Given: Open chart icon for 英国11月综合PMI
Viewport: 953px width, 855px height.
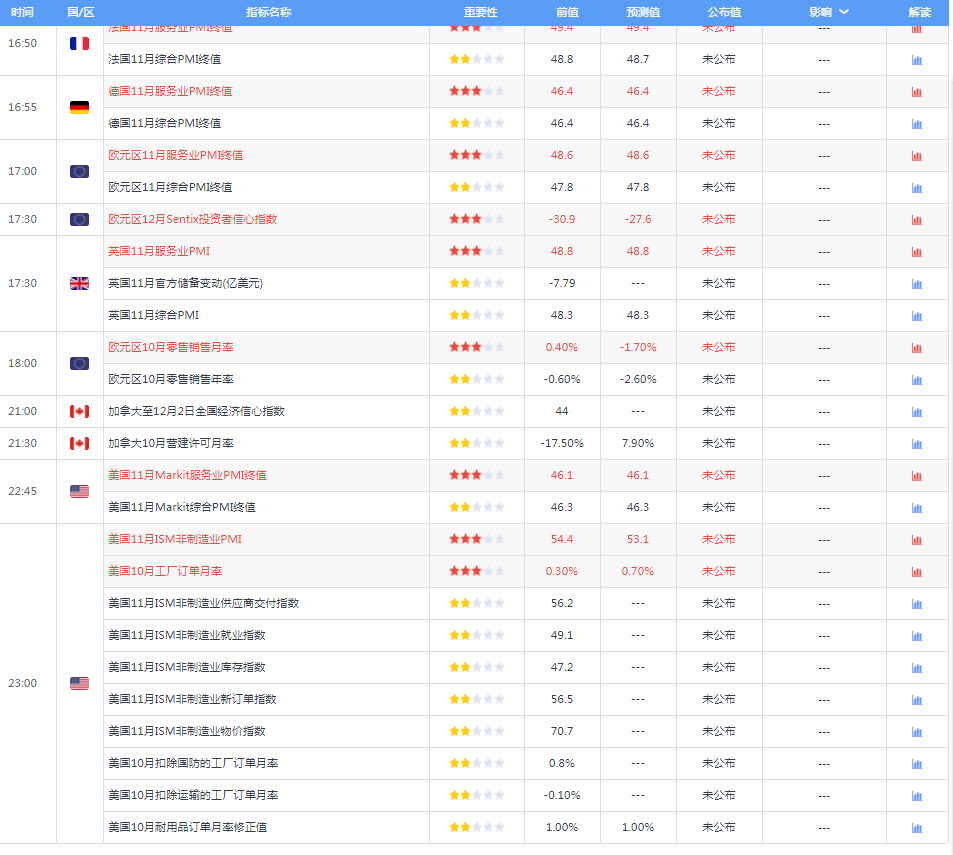Looking at the screenshot, I should 917,315.
